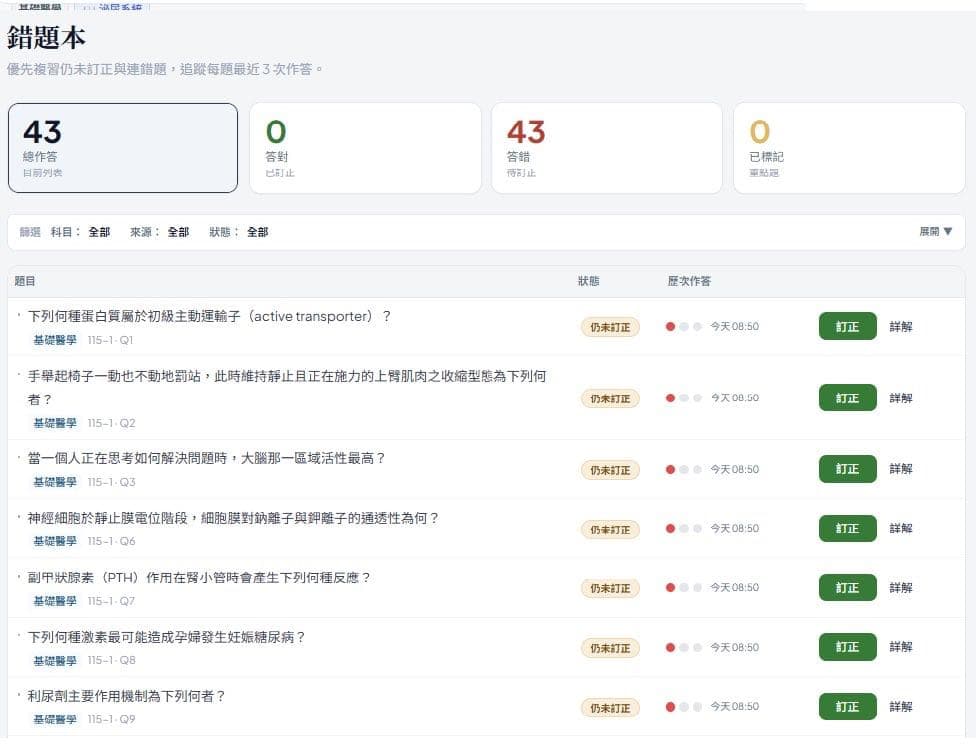Click 仍未訂正 badge on Q6 row

tap(610, 530)
